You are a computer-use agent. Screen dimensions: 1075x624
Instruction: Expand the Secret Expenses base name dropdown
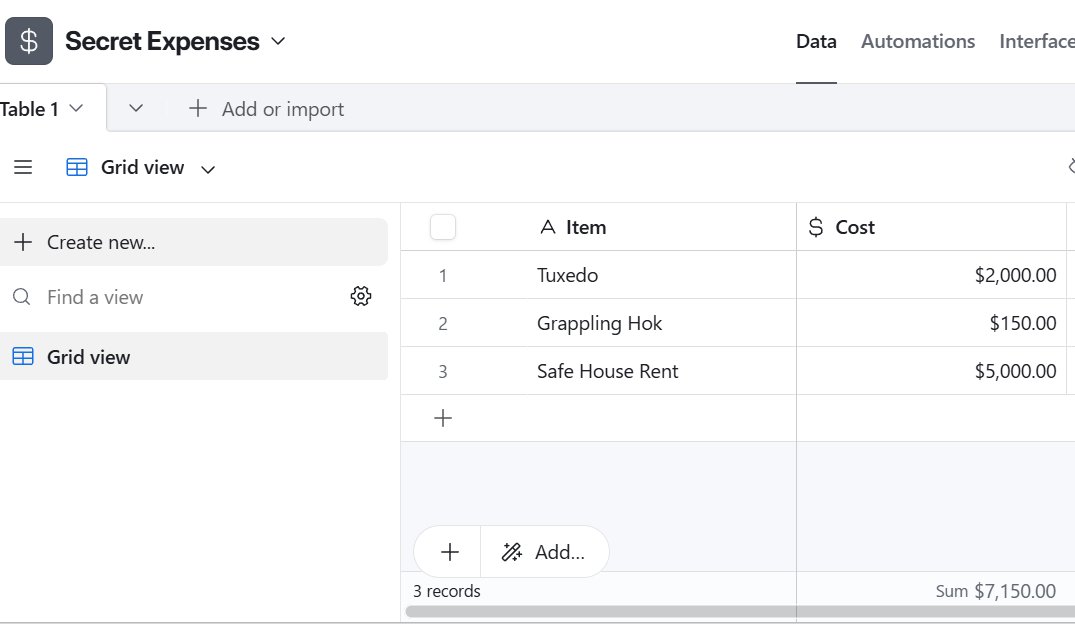point(279,41)
